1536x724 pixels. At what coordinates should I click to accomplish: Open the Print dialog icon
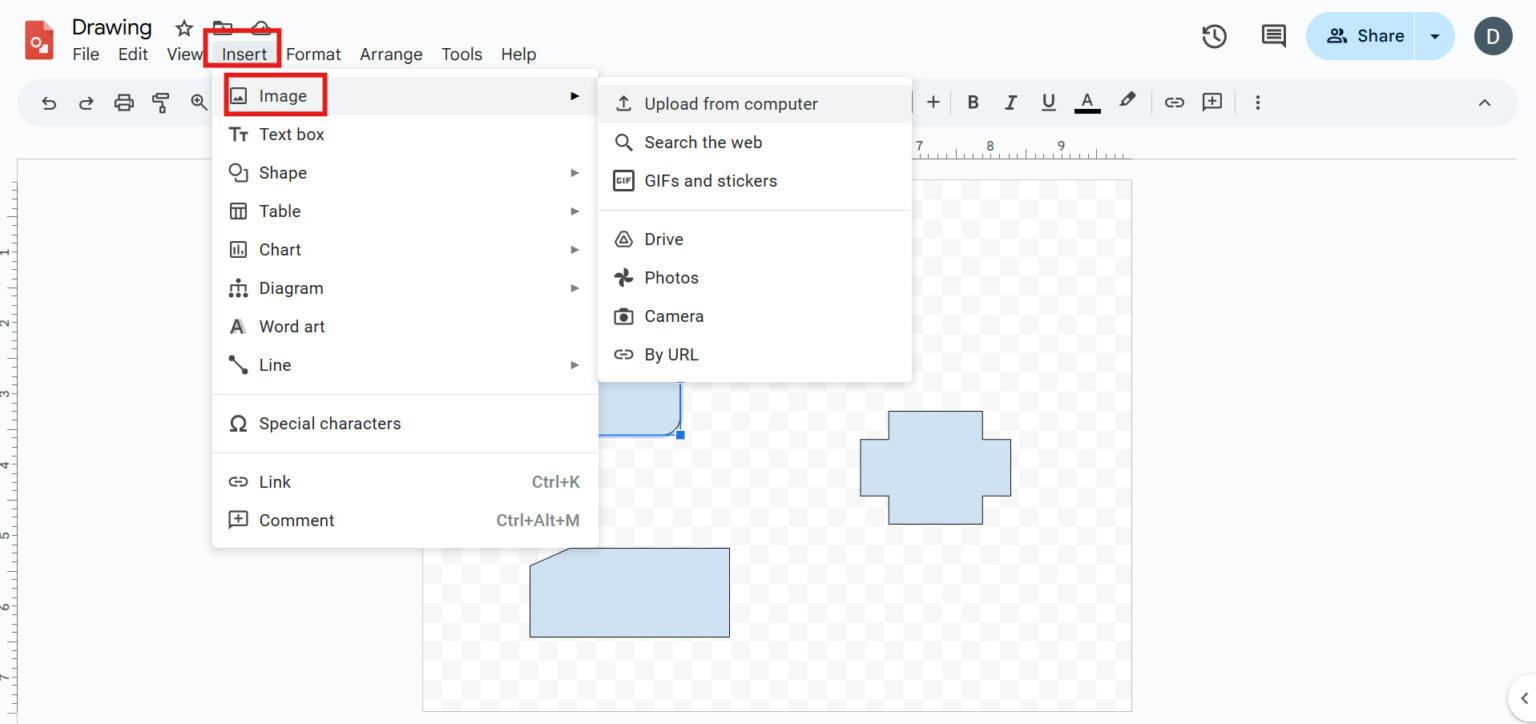coord(124,102)
